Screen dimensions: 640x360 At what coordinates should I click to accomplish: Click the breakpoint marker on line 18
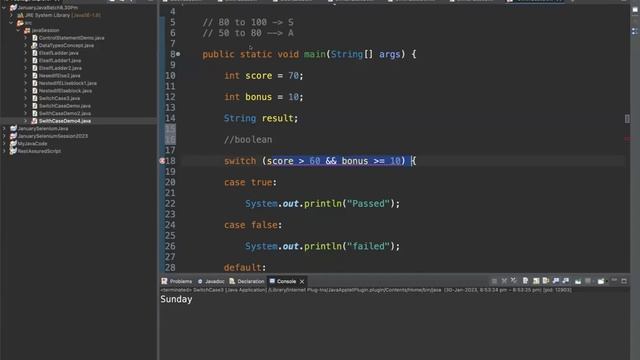click(x=162, y=161)
